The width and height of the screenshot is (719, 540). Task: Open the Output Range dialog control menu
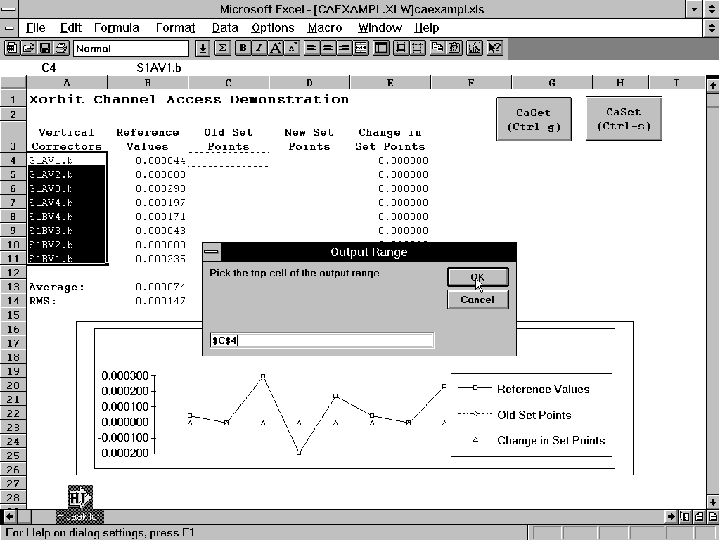[212, 252]
